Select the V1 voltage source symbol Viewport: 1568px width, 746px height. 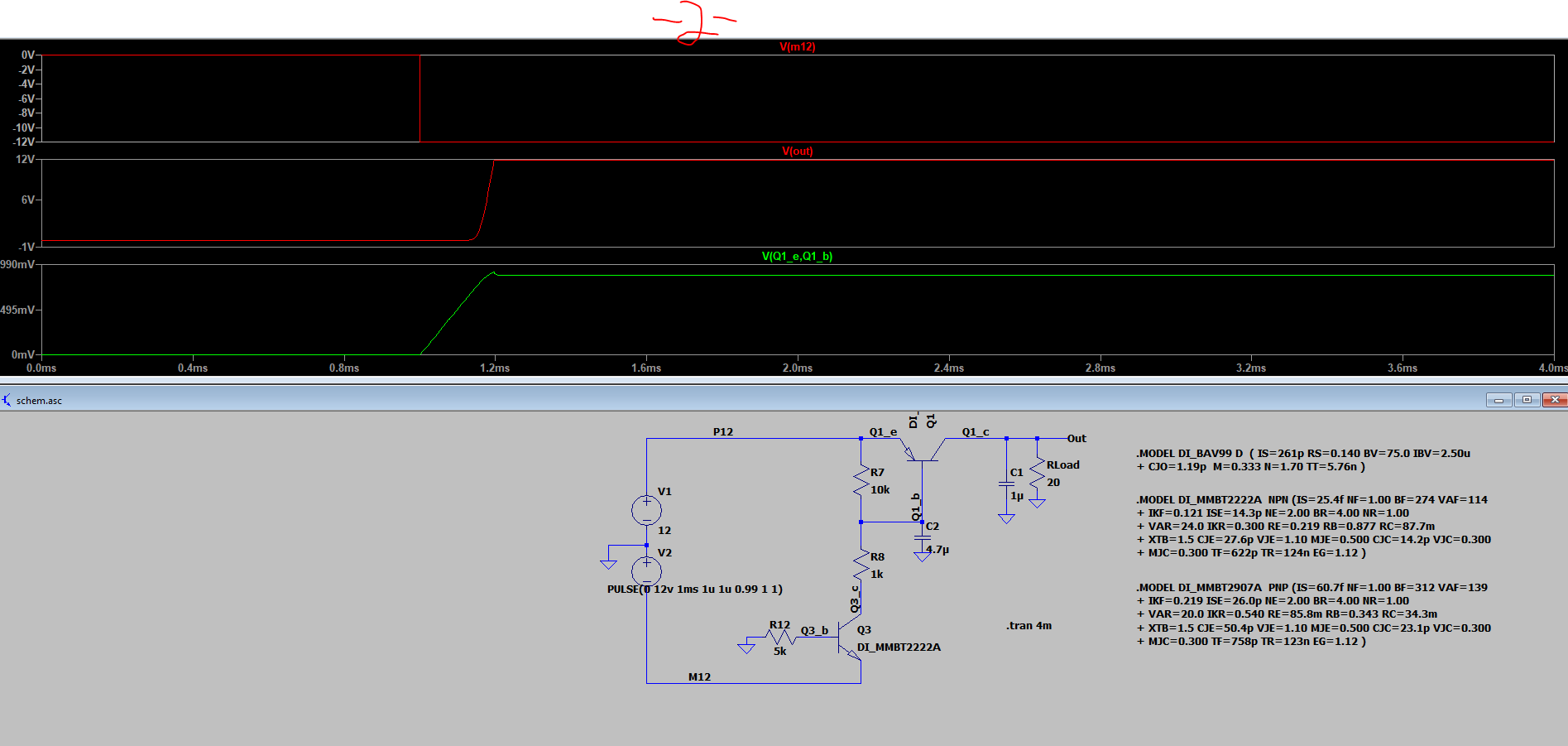click(x=646, y=510)
